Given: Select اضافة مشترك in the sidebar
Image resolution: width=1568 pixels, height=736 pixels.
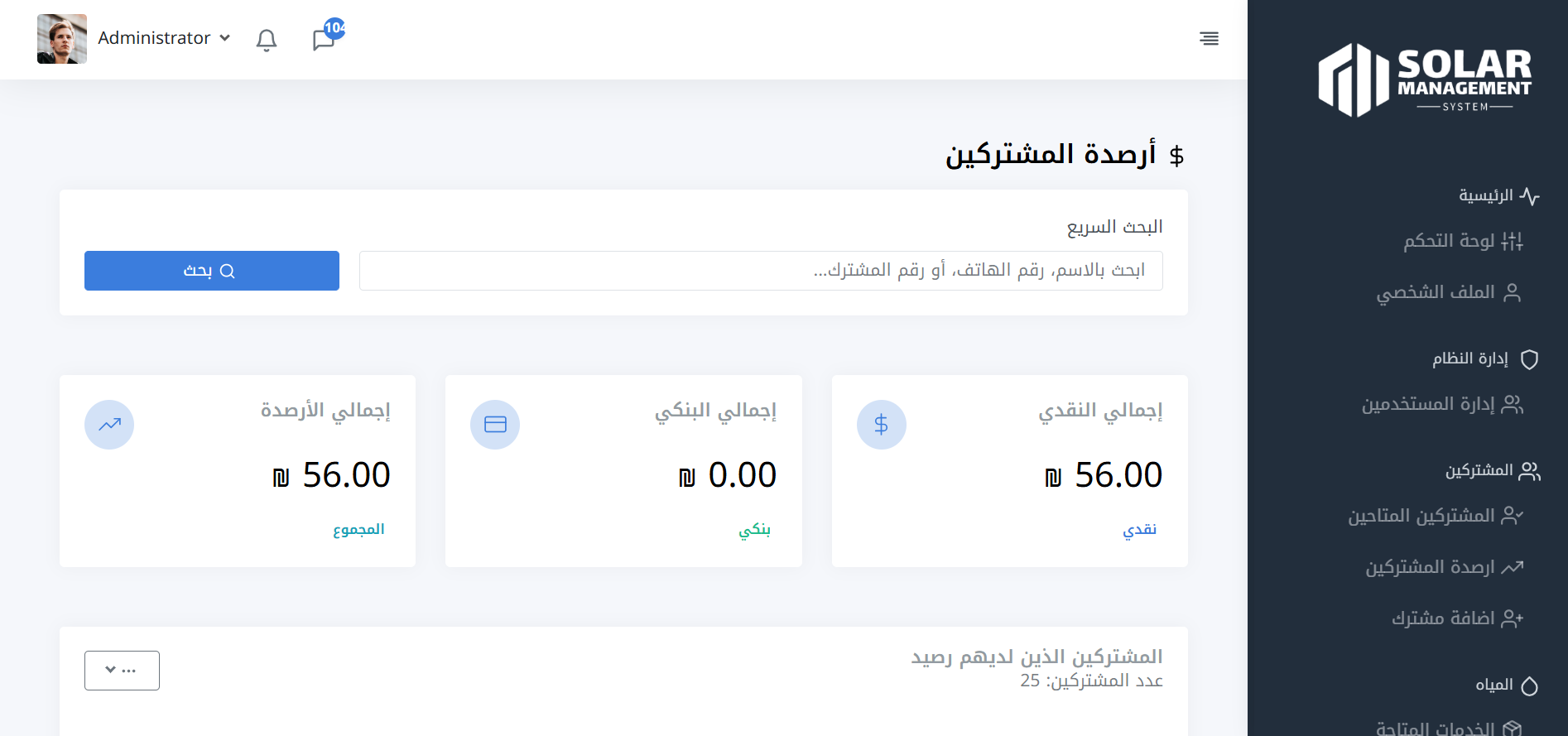Looking at the screenshot, I should (x=1456, y=618).
